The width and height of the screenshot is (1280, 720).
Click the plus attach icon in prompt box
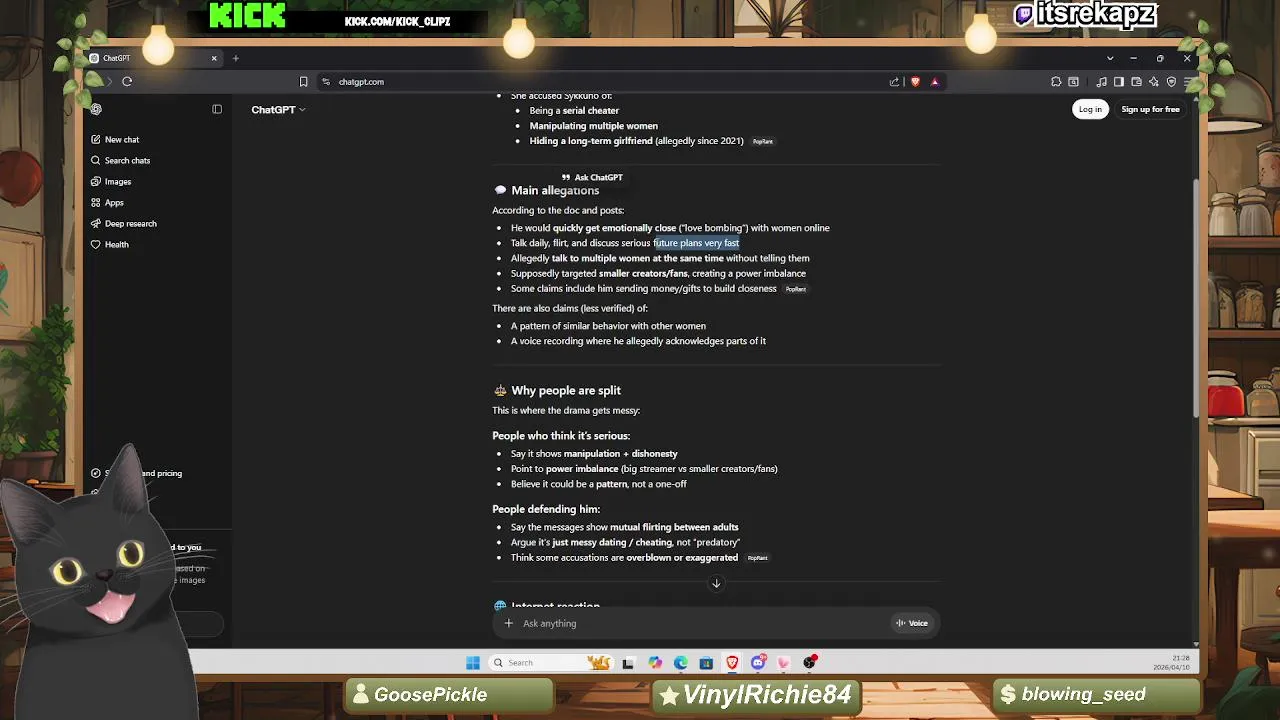pos(509,623)
